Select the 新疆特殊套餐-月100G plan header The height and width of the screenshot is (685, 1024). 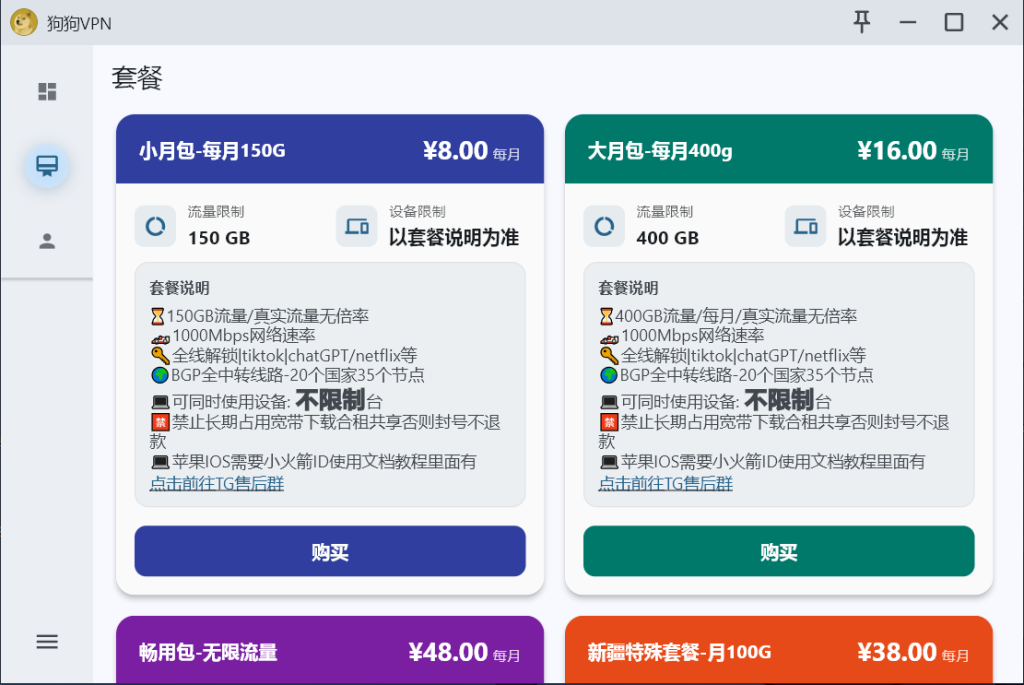click(x=778, y=650)
